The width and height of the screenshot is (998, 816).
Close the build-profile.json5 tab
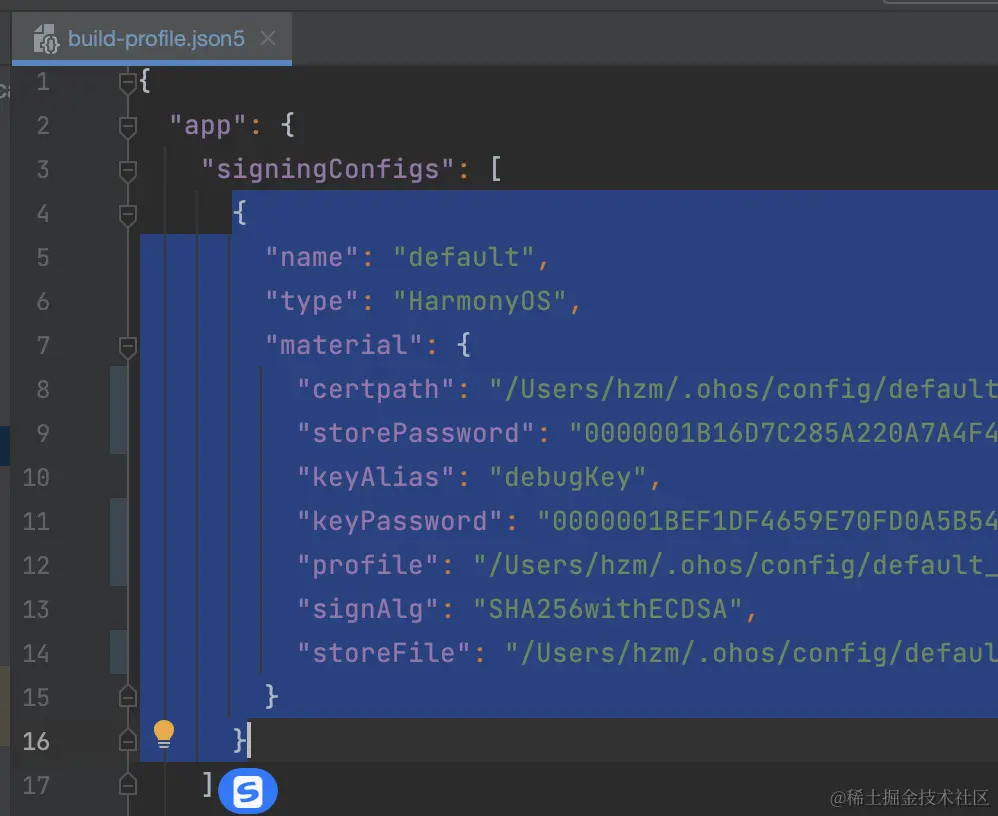point(268,39)
